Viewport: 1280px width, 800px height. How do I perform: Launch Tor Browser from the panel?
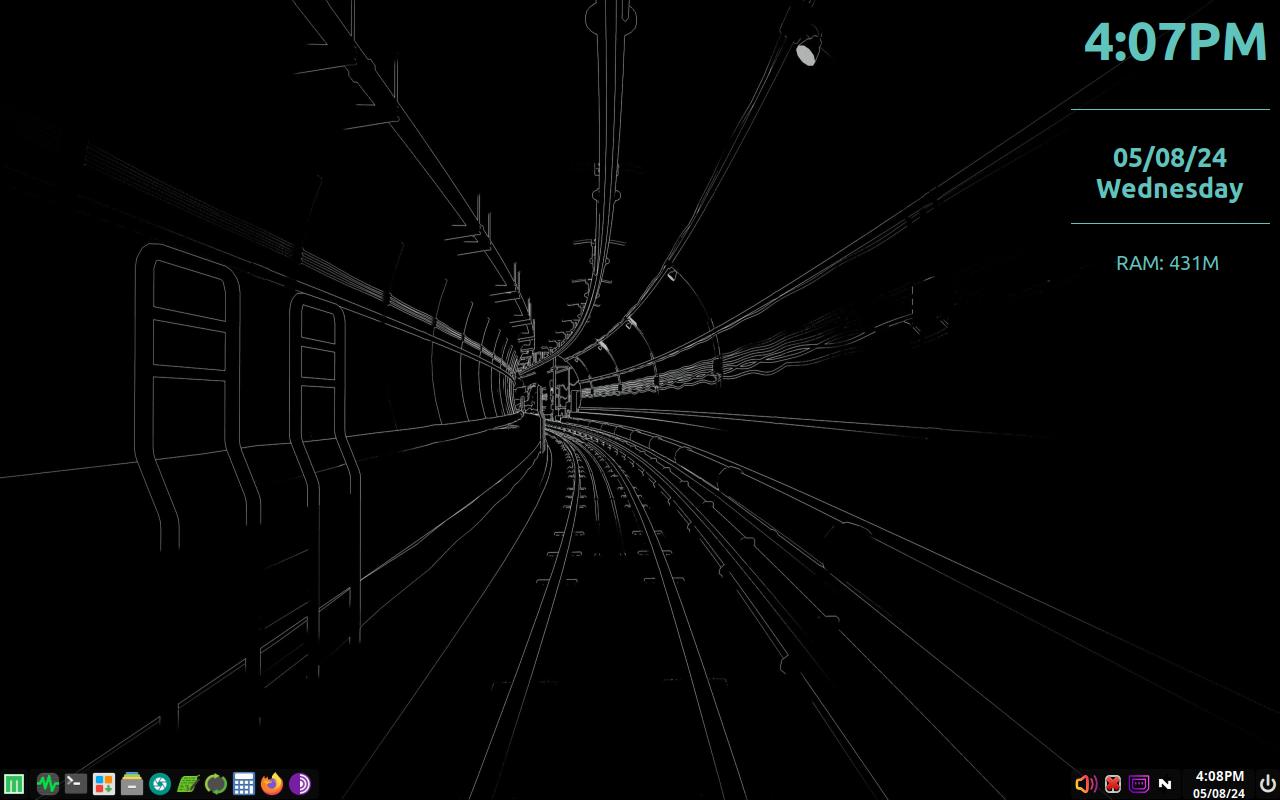click(300, 784)
